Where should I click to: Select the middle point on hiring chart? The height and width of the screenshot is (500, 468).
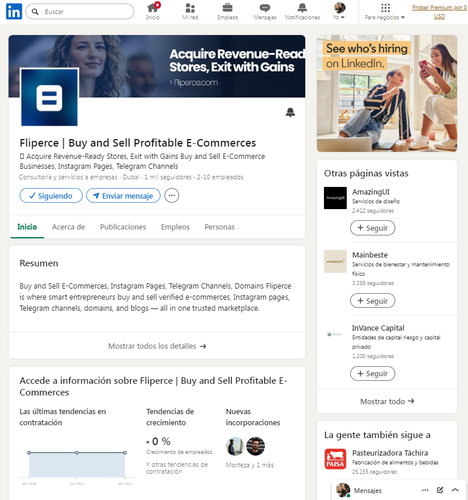[x=77, y=453]
